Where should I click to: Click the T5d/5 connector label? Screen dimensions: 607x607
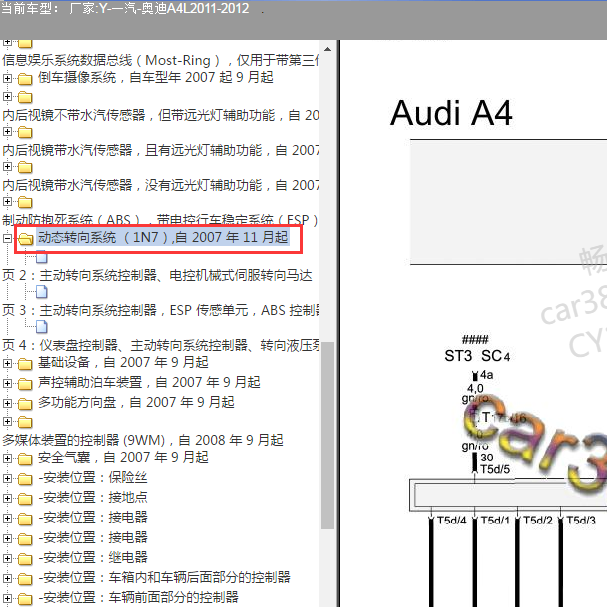click(495, 470)
